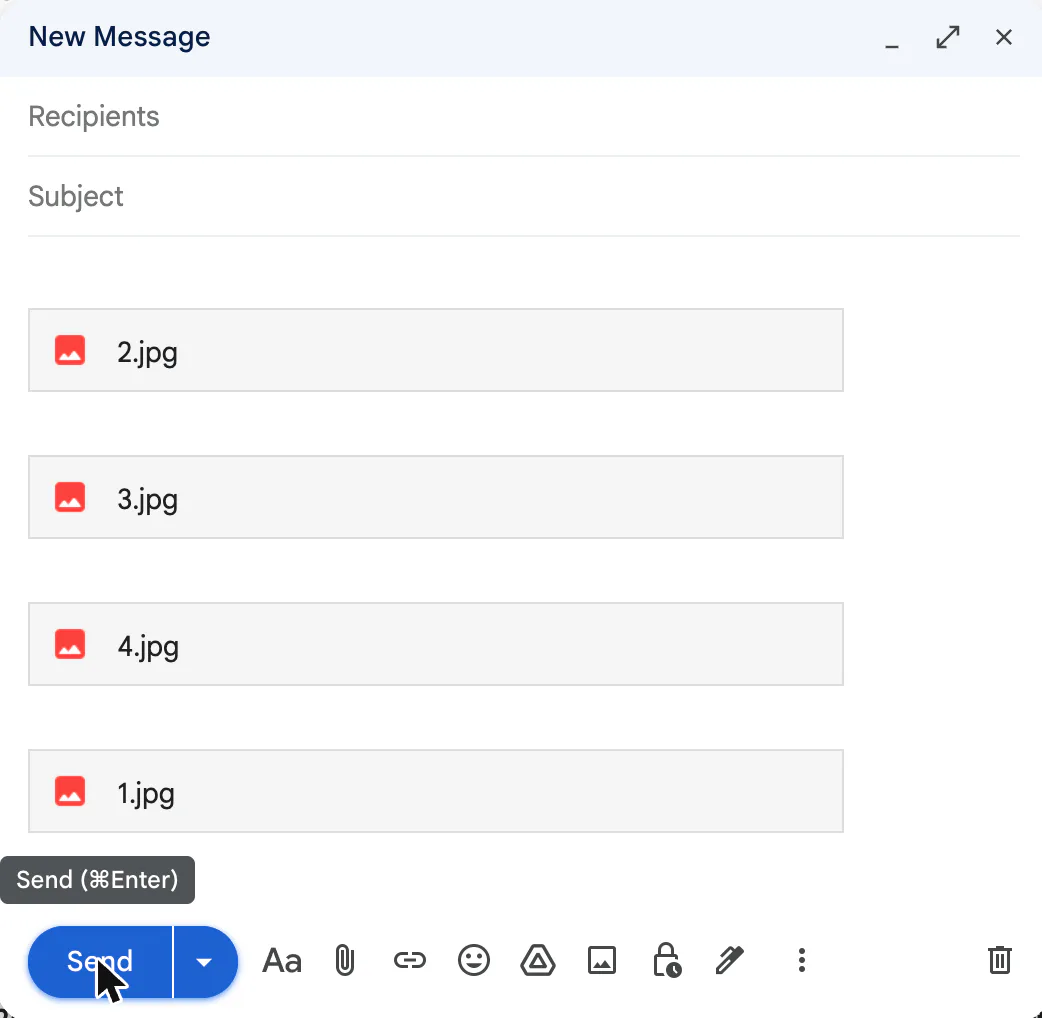Screen dimensions: 1042x1018
Task: Click the image icon beside 3.jpg
Action: tap(70, 497)
